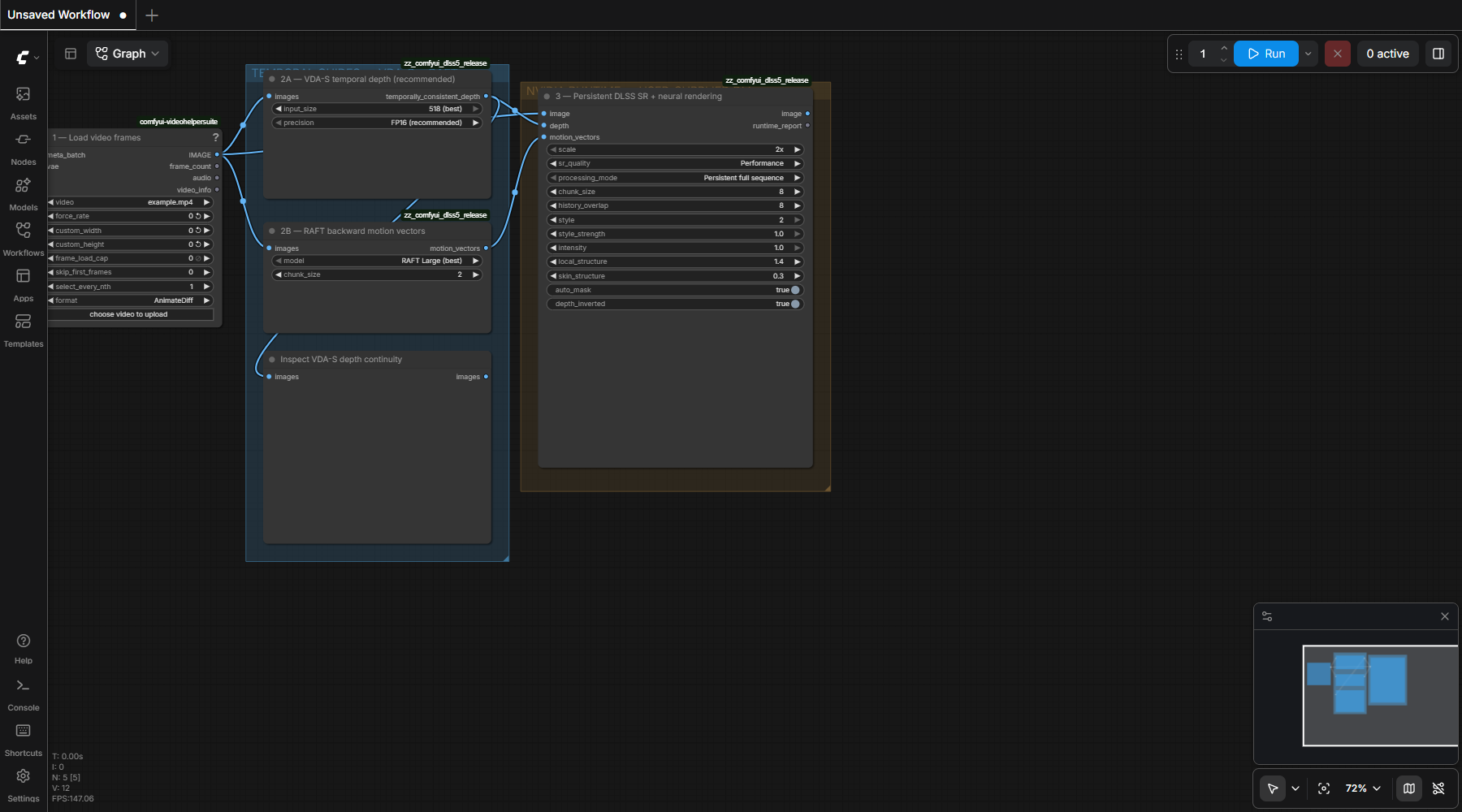Click the image input socket on DLSS node
1462x812 pixels.
coord(543,114)
